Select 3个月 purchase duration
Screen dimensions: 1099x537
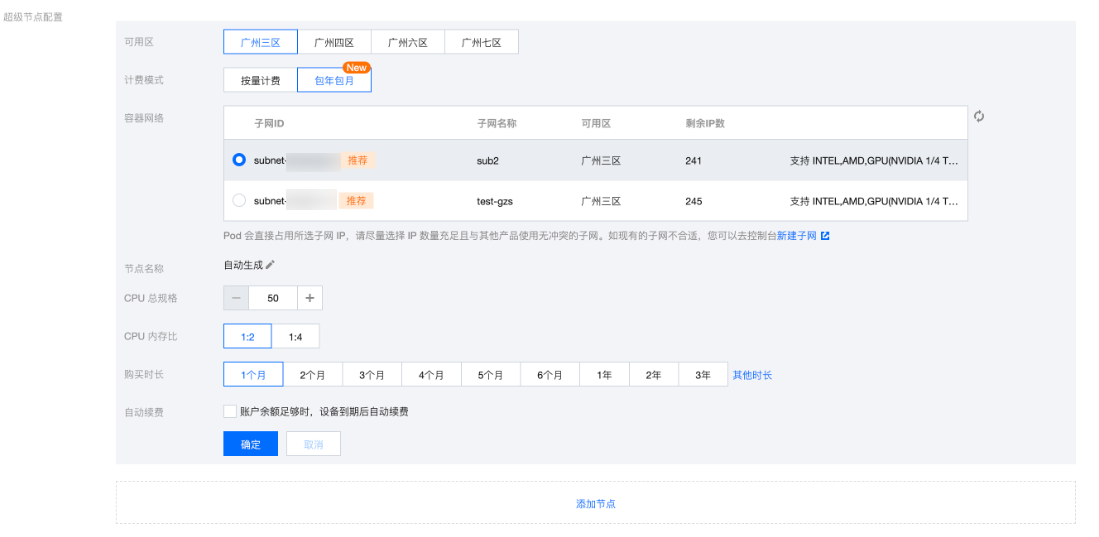pos(372,375)
